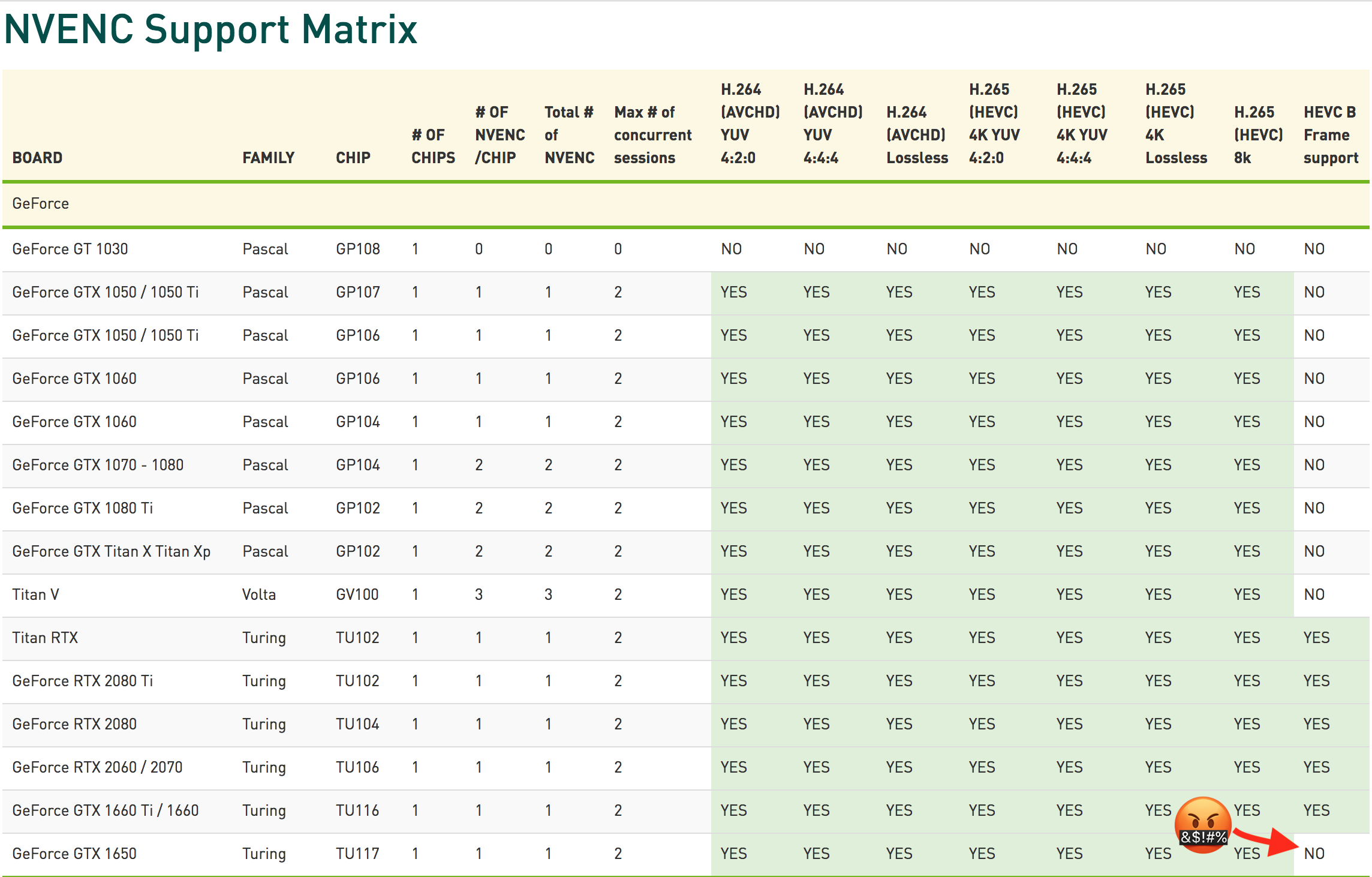Click the GeForce section row
Image resolution: width=1372 pixels, height=877 pixels.
tap(40, 203)
